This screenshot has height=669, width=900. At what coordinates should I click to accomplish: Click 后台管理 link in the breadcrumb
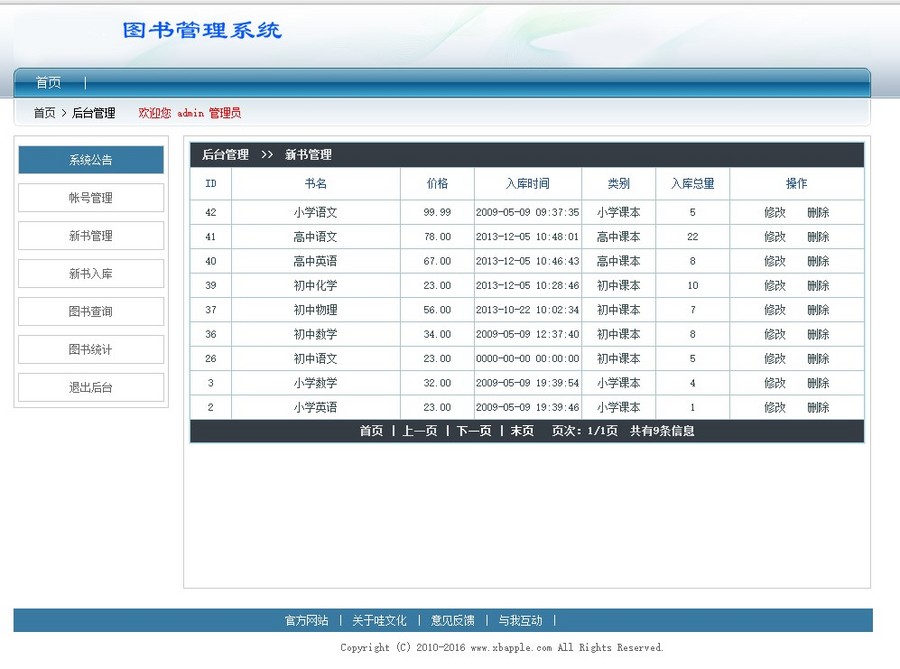[92, 113]
